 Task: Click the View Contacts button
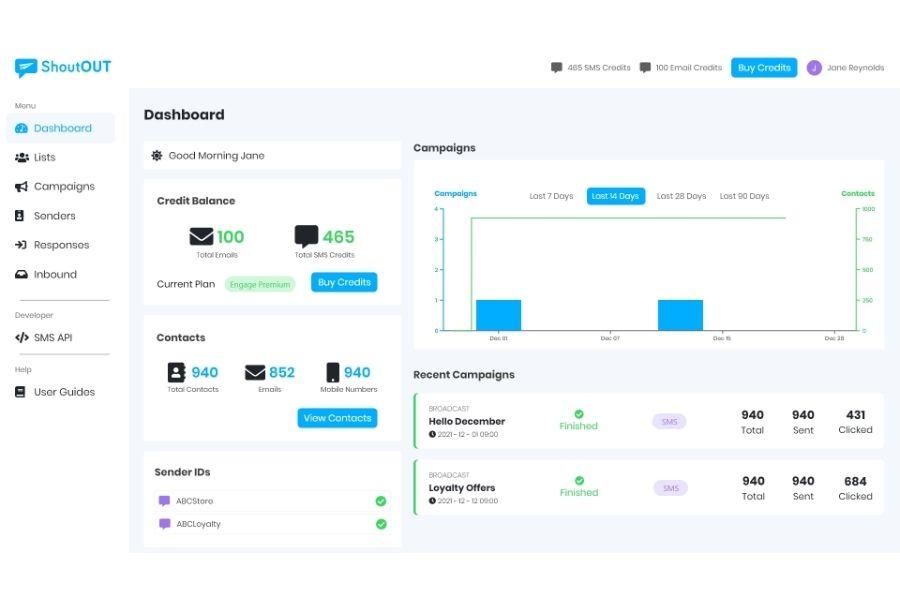coord(337,418)
